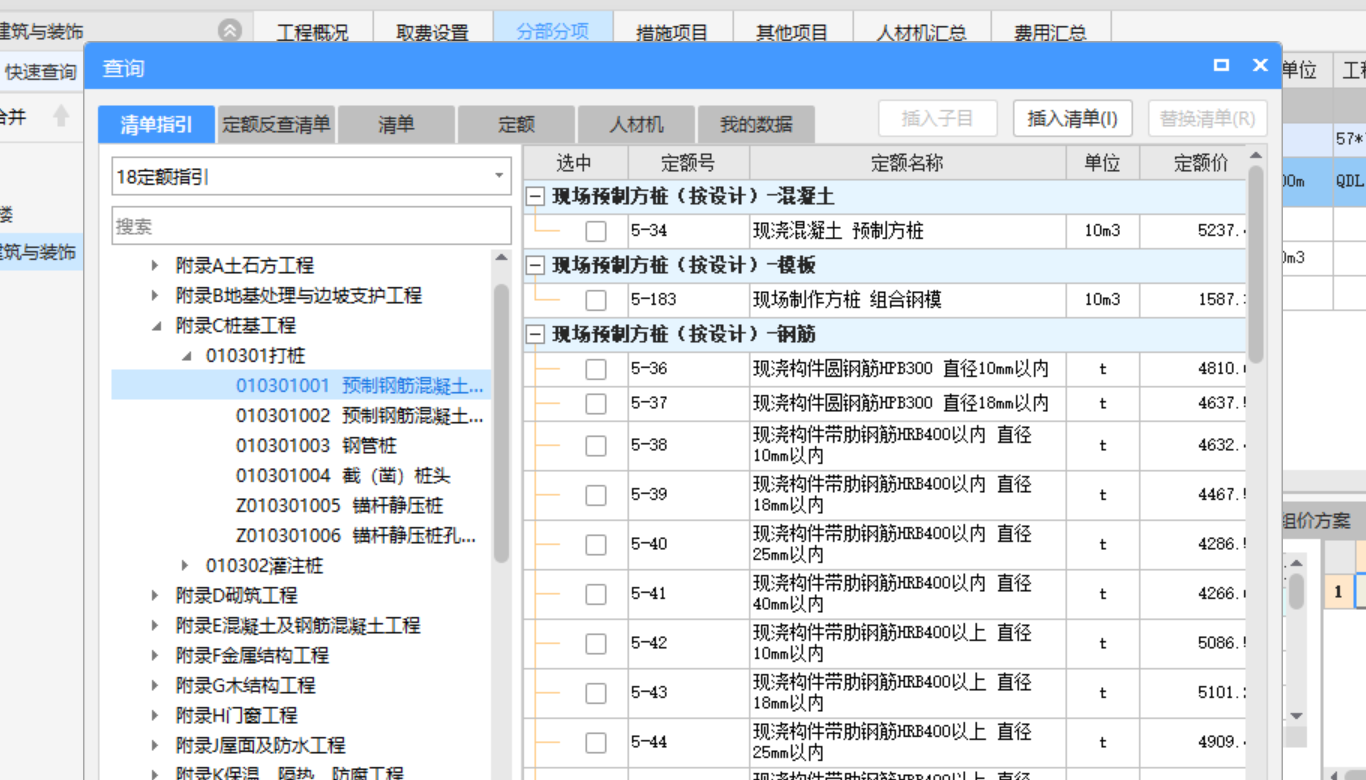Viewport: 1366px width, 780px height.
Task: Switch to the 定额反查清单 tab
Action: click(x=276, y=125)
